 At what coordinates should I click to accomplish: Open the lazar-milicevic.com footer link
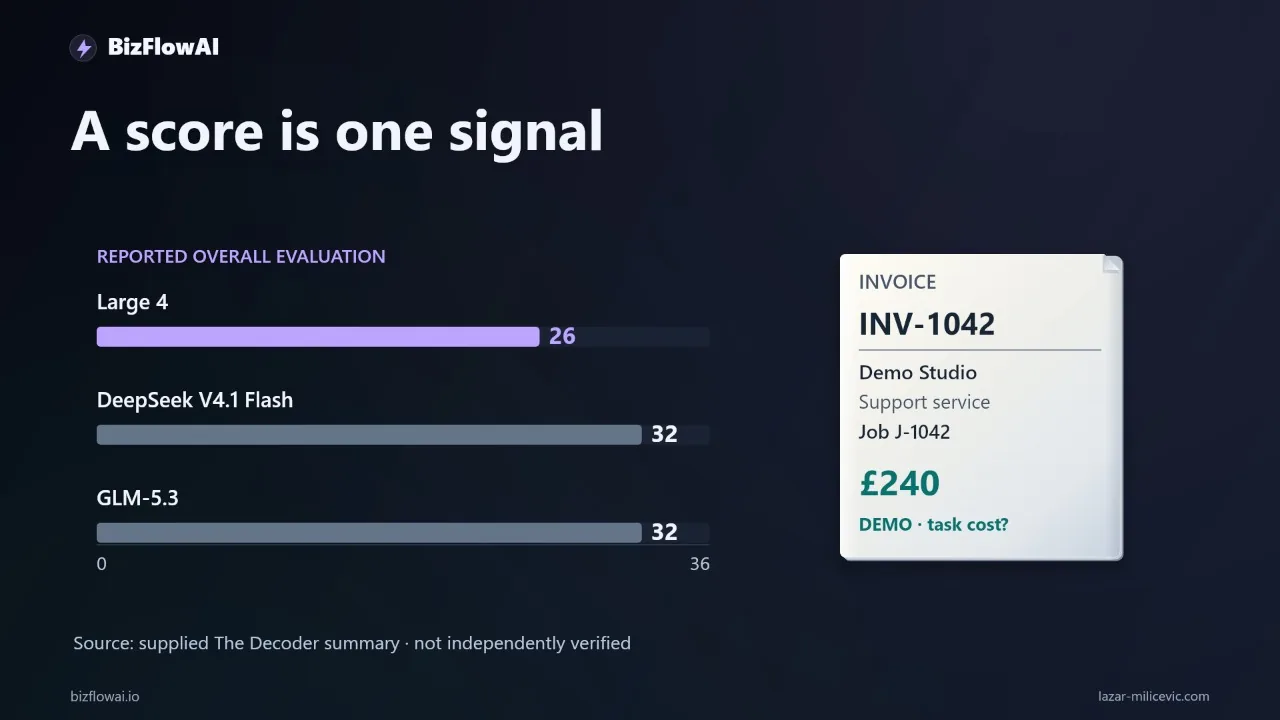click(1153, 696)
